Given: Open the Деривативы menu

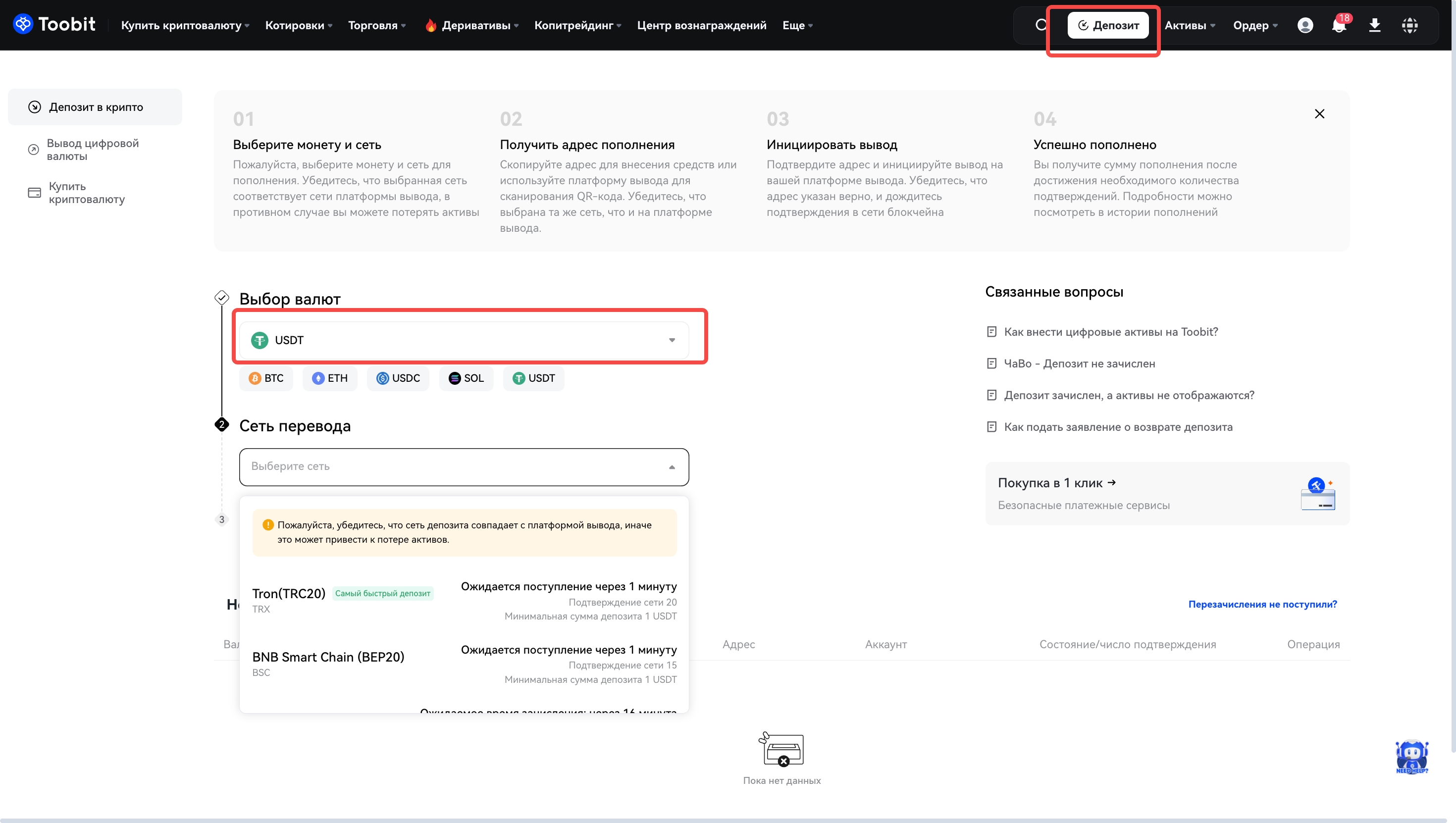Looking at the screenshot, I should pos(476,25).
